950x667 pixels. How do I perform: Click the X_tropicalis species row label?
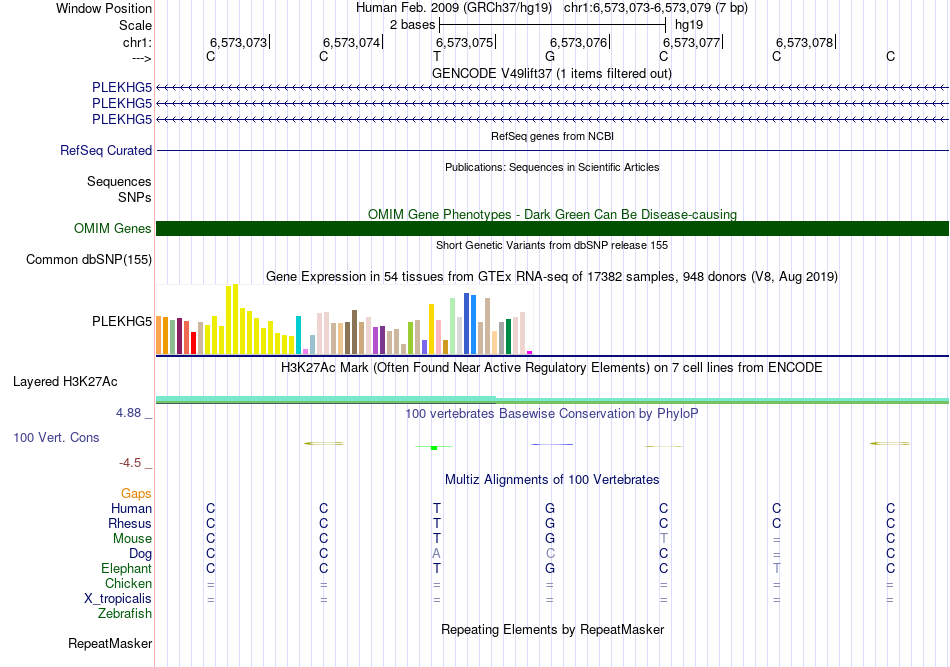(x=118, y=599)
